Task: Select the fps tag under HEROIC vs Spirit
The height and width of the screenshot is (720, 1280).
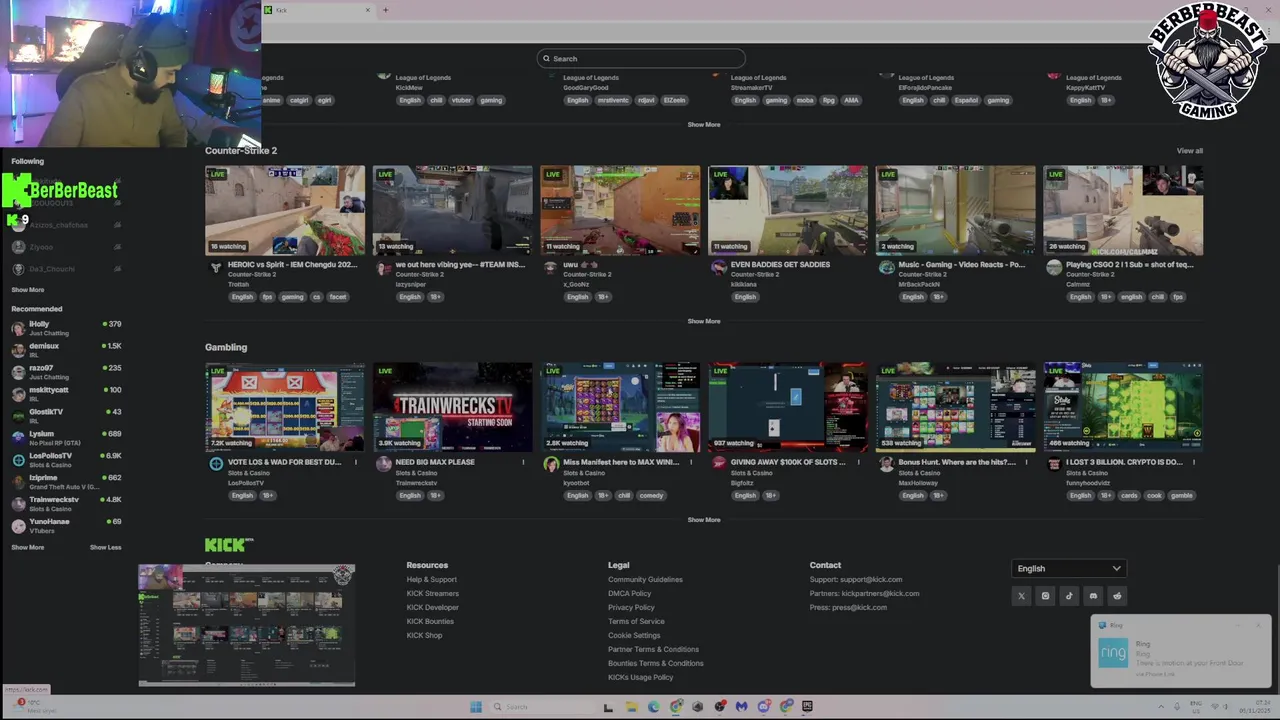Action: tap(267, 297)
